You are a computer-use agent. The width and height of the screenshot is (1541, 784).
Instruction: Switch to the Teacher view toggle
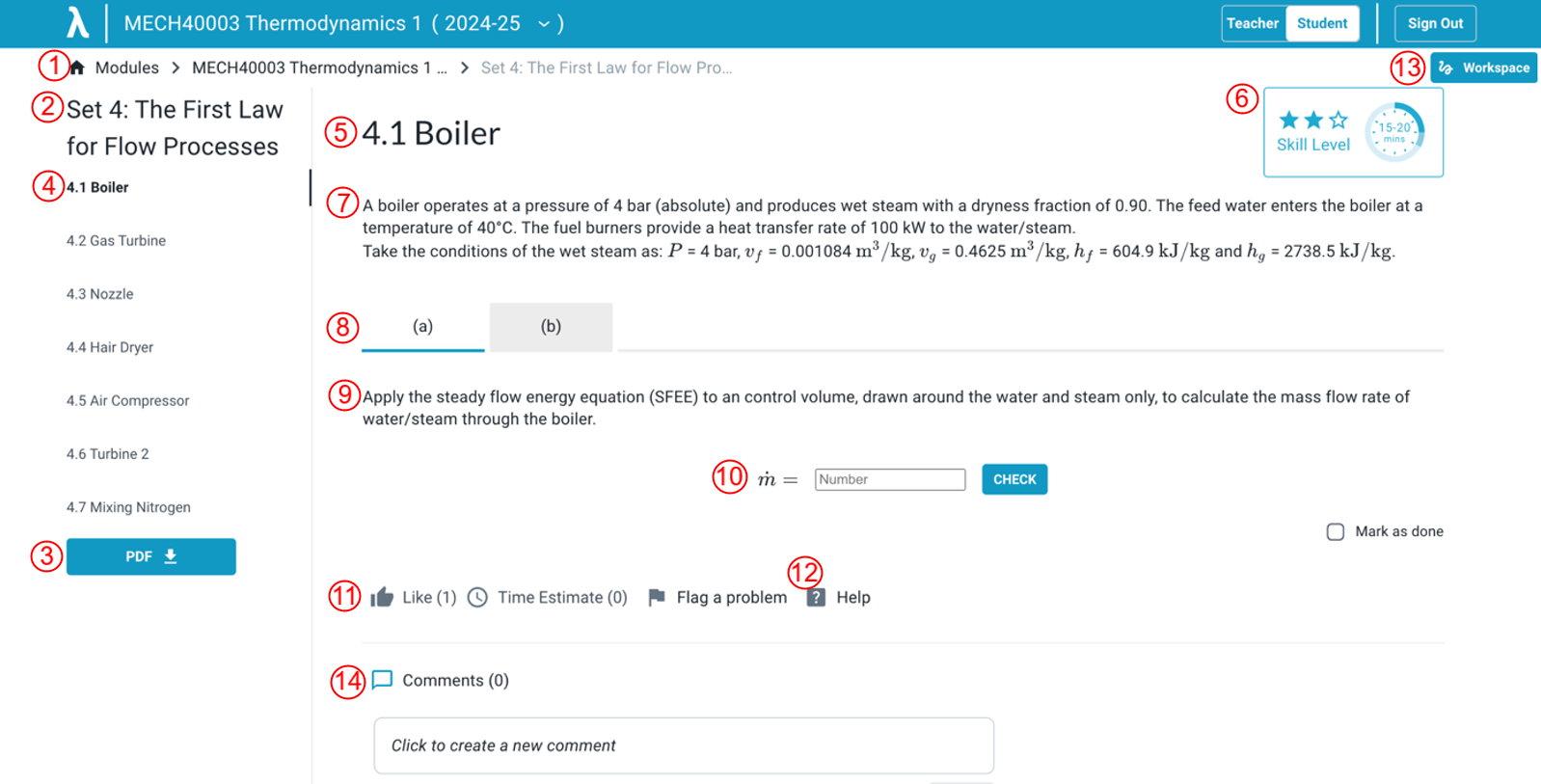point(1254,22)
